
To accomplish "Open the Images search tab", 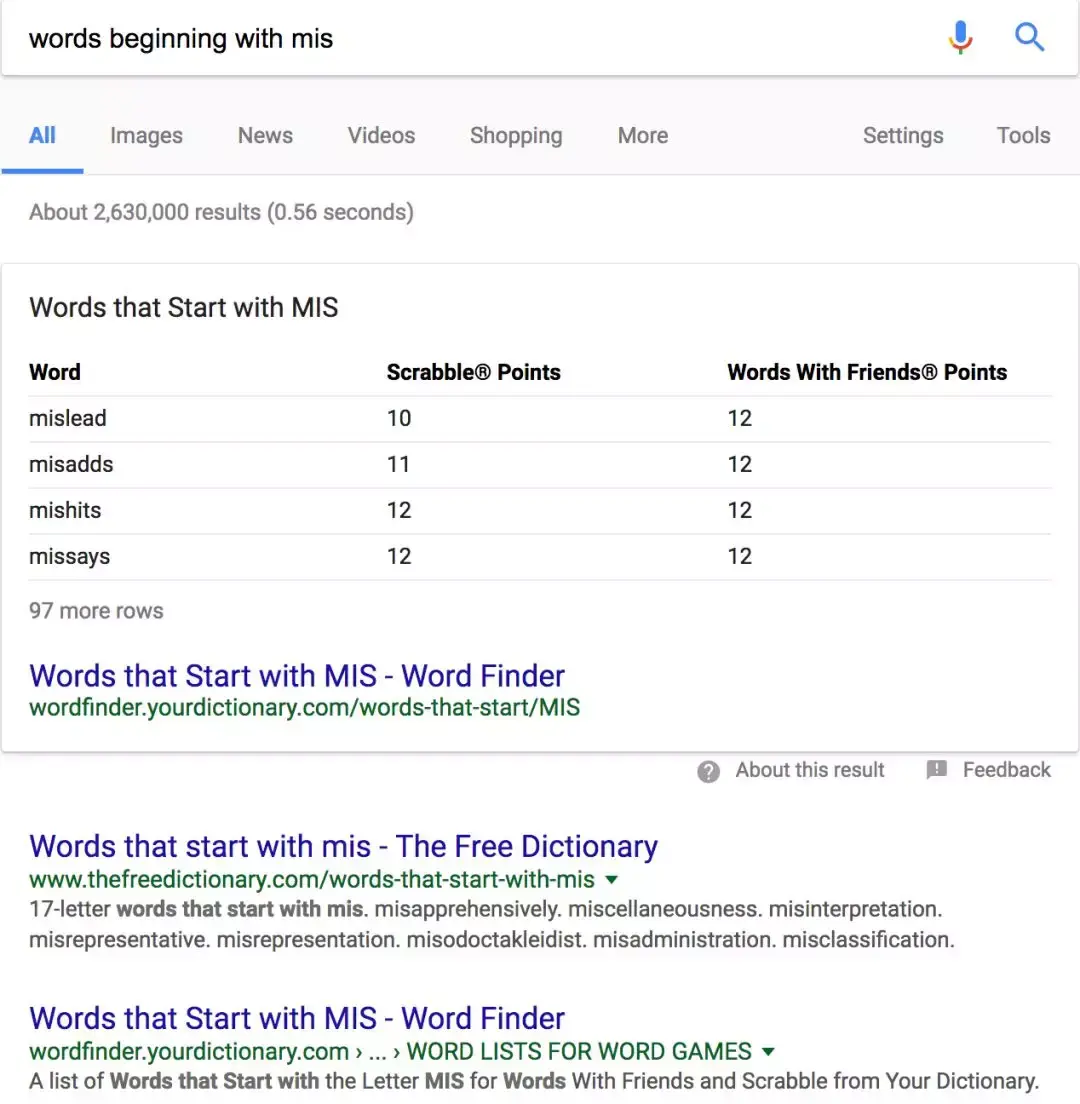I will click(146, 135).
